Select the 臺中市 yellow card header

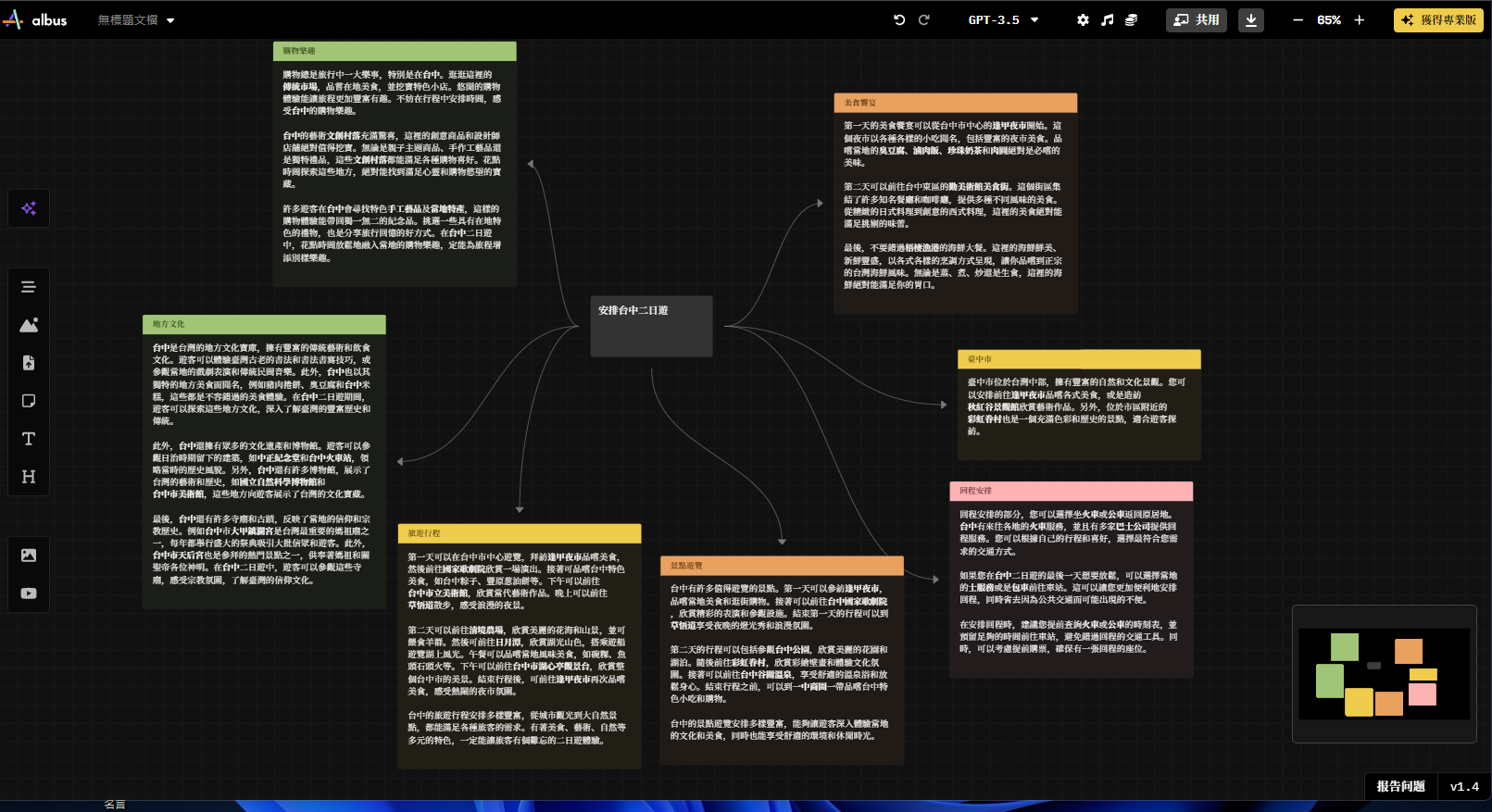coord(1079,359)
